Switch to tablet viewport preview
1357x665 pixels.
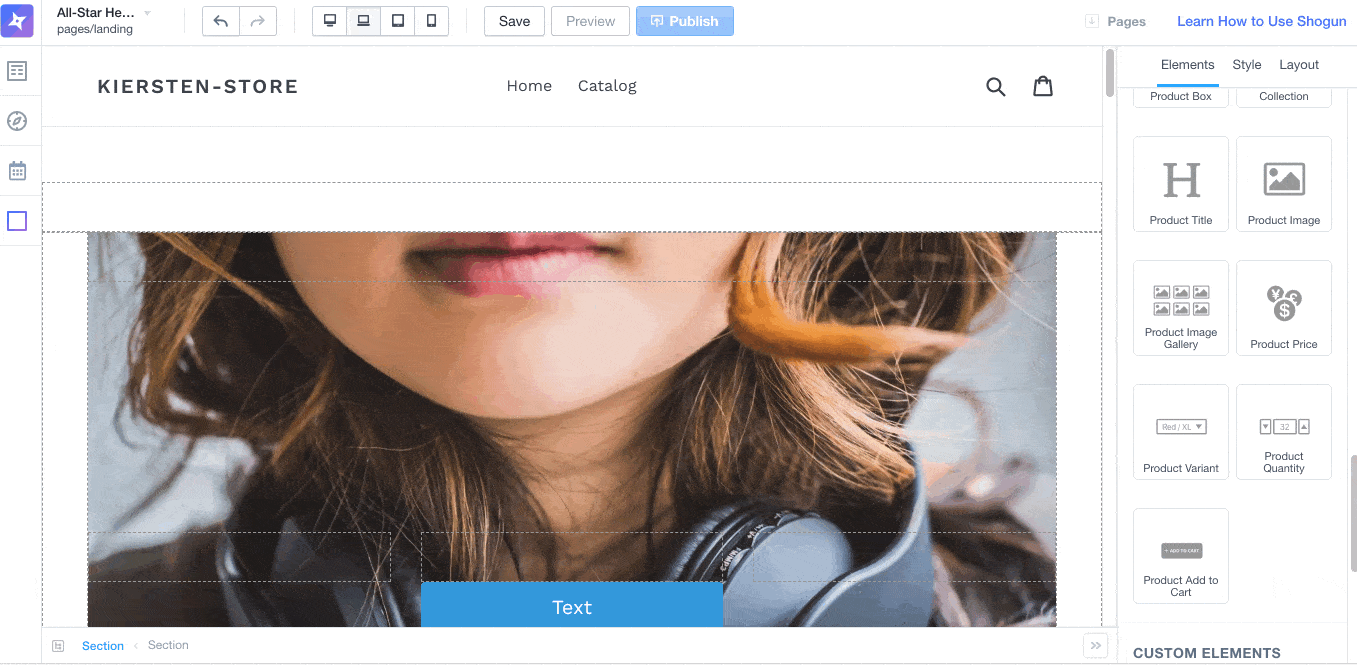(x=398, y=21)
